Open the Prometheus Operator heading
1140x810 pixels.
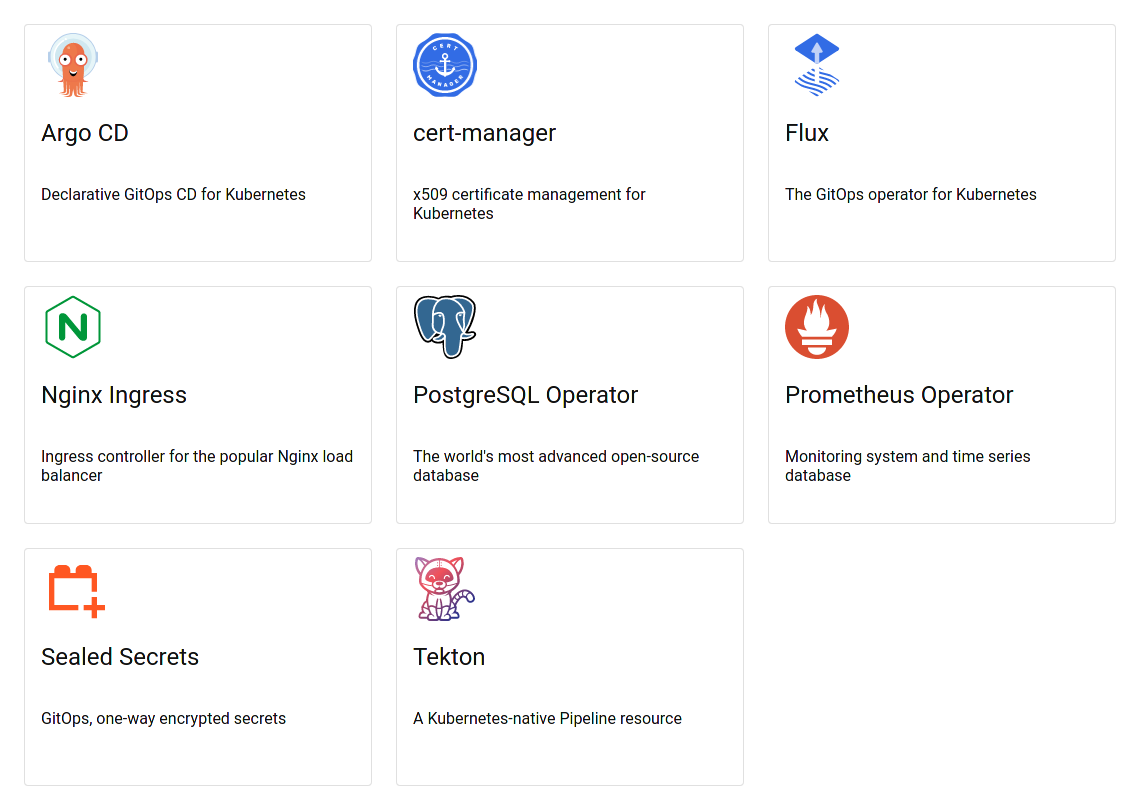click(x=899, y=395)
